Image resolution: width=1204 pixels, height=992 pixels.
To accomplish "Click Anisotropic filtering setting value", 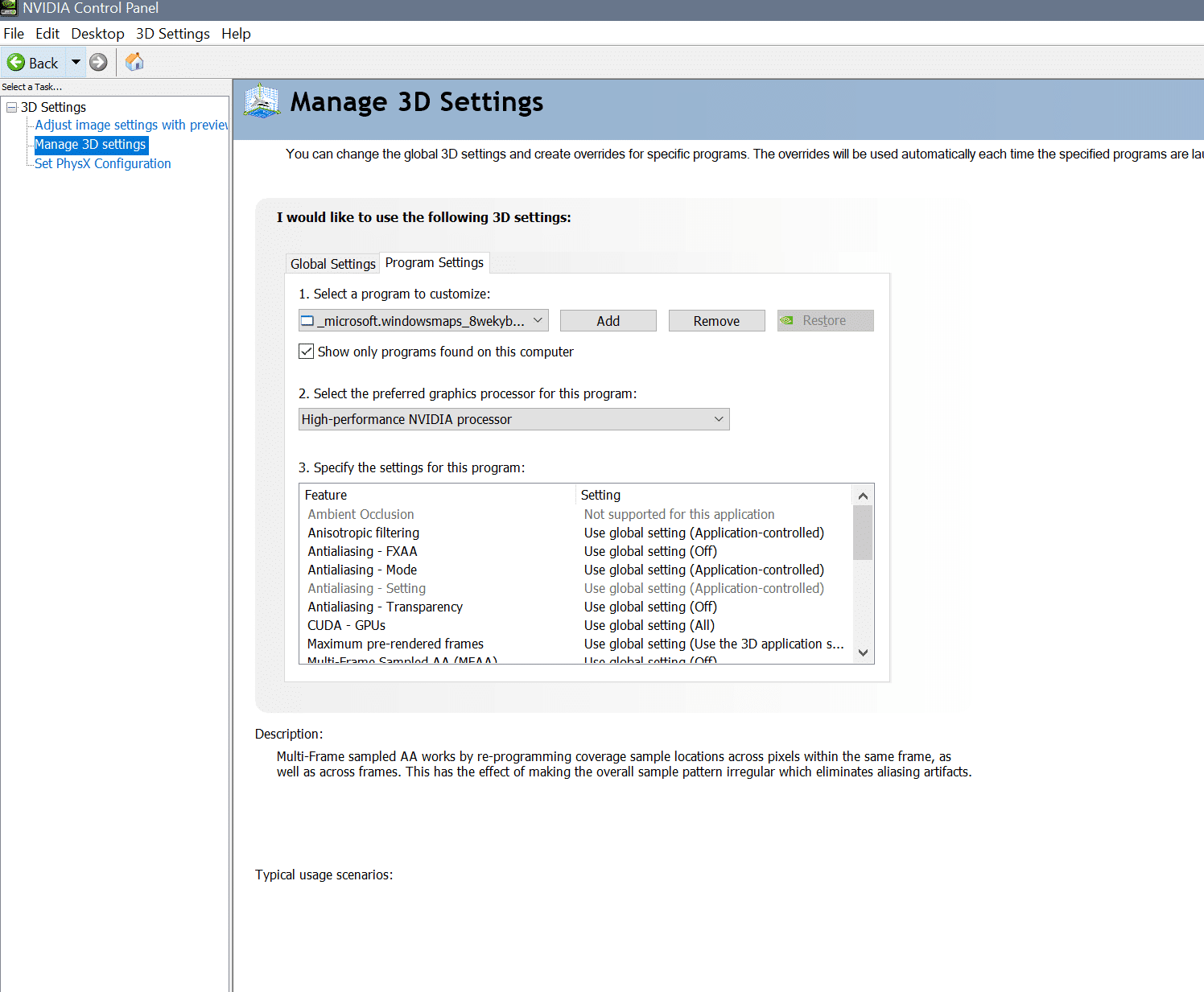I will [x=704, y=533].
